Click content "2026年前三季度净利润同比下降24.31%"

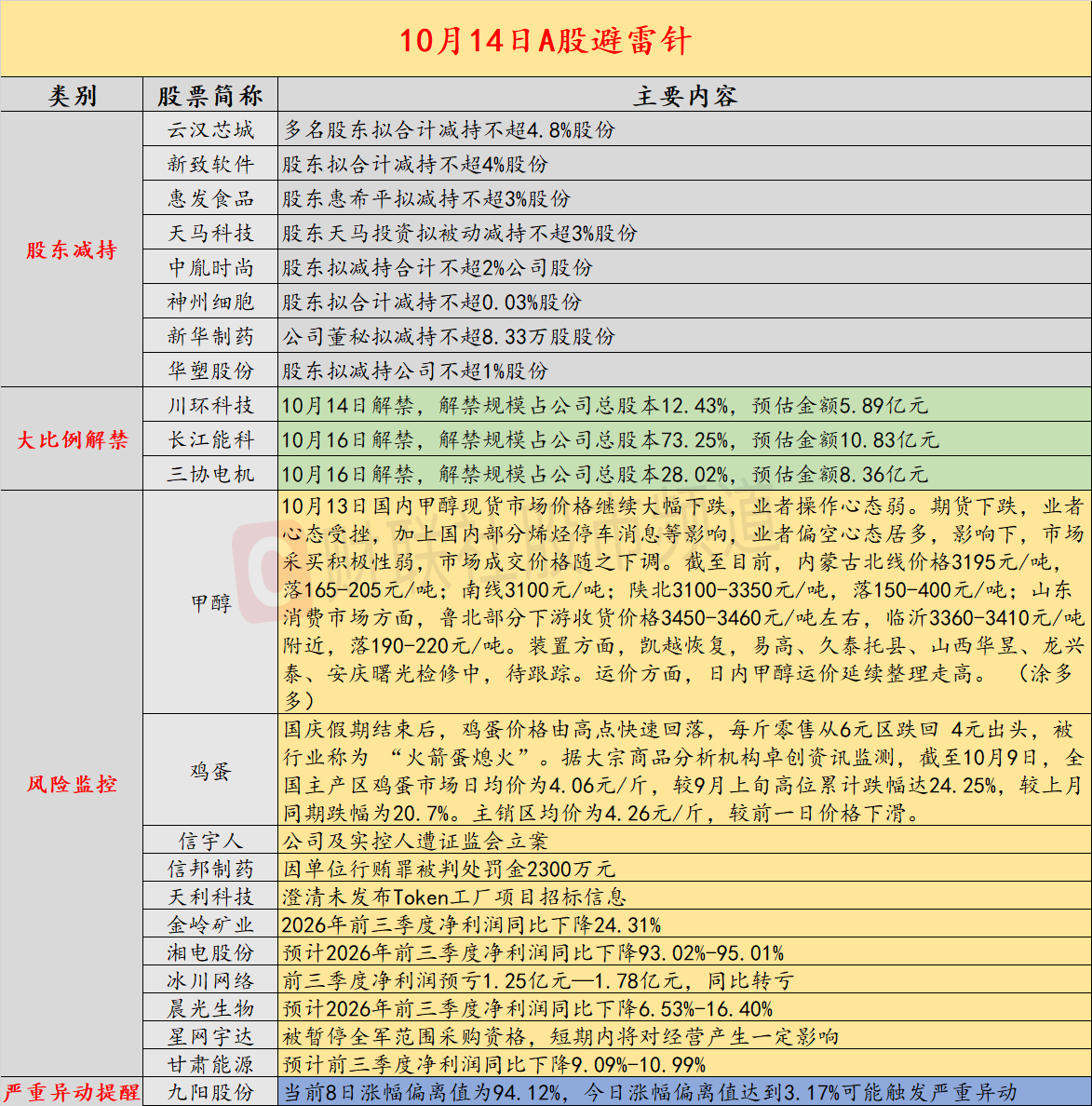click(x=471, y=924)
